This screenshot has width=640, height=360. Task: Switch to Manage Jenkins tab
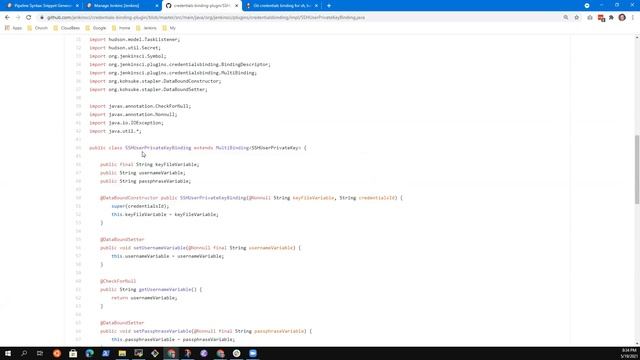[x=121, y=6]
